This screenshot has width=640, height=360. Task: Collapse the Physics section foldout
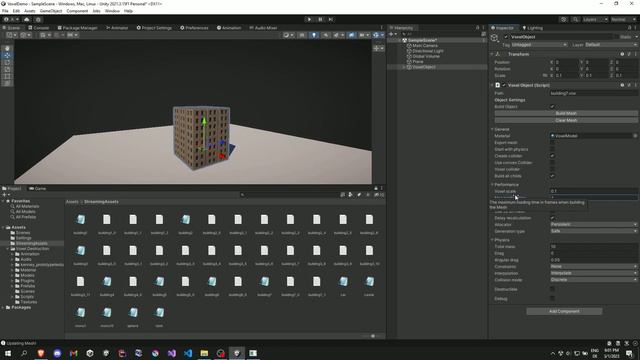pos(492,240)
